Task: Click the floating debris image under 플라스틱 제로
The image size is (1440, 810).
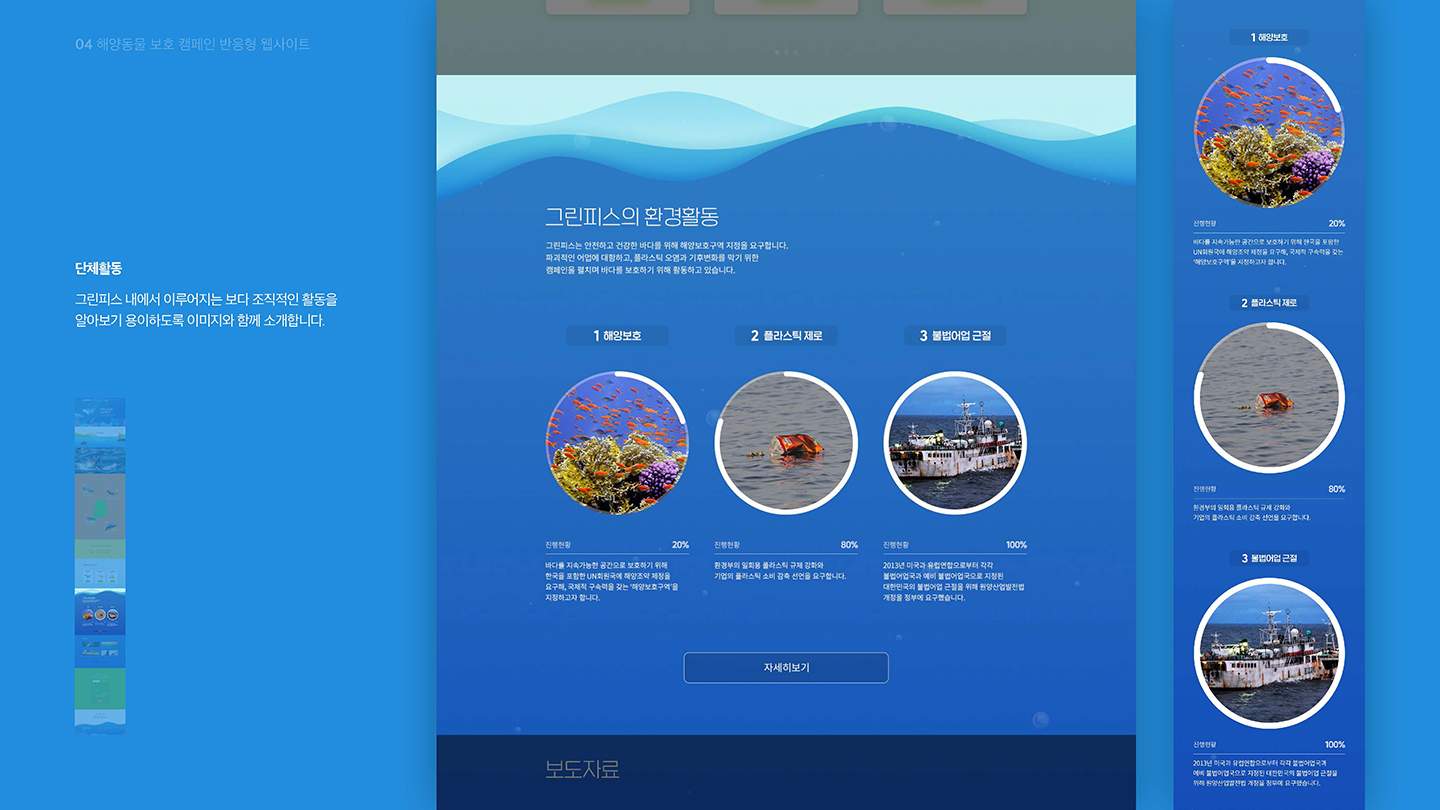Action: [x=786, y=443]
